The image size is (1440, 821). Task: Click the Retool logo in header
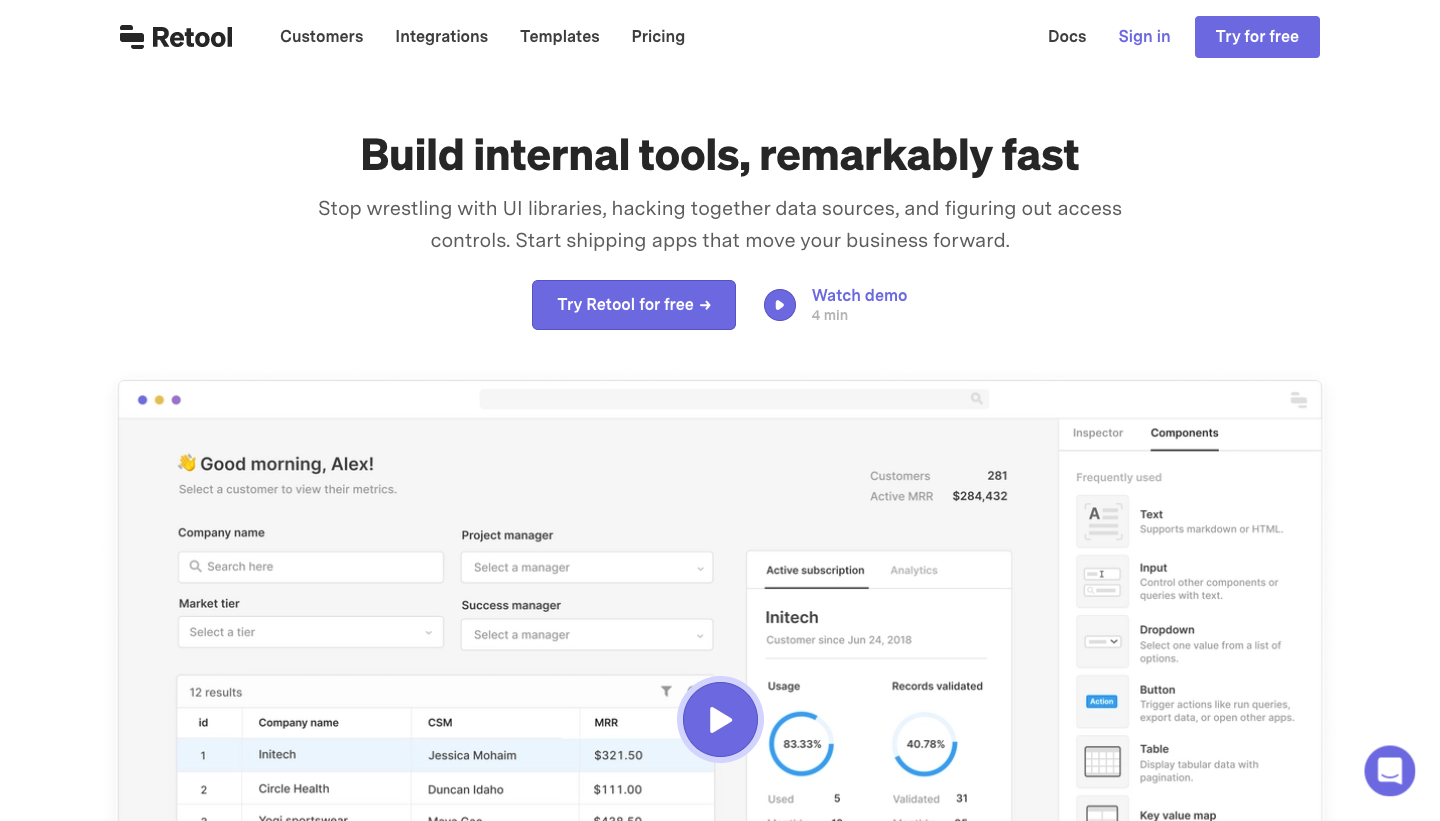(176, 37)
